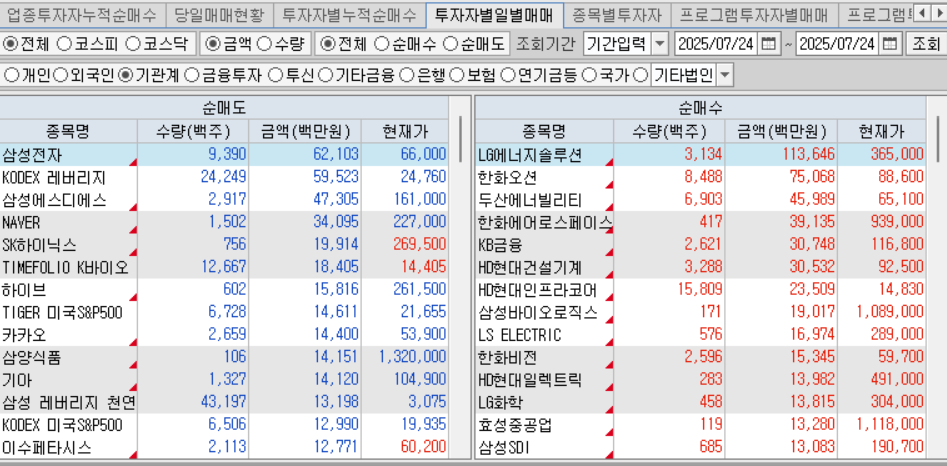This screenshot has width=947, height=466.
Task: Sort by 순매수 종목명 column header
Action: [544, 131]
